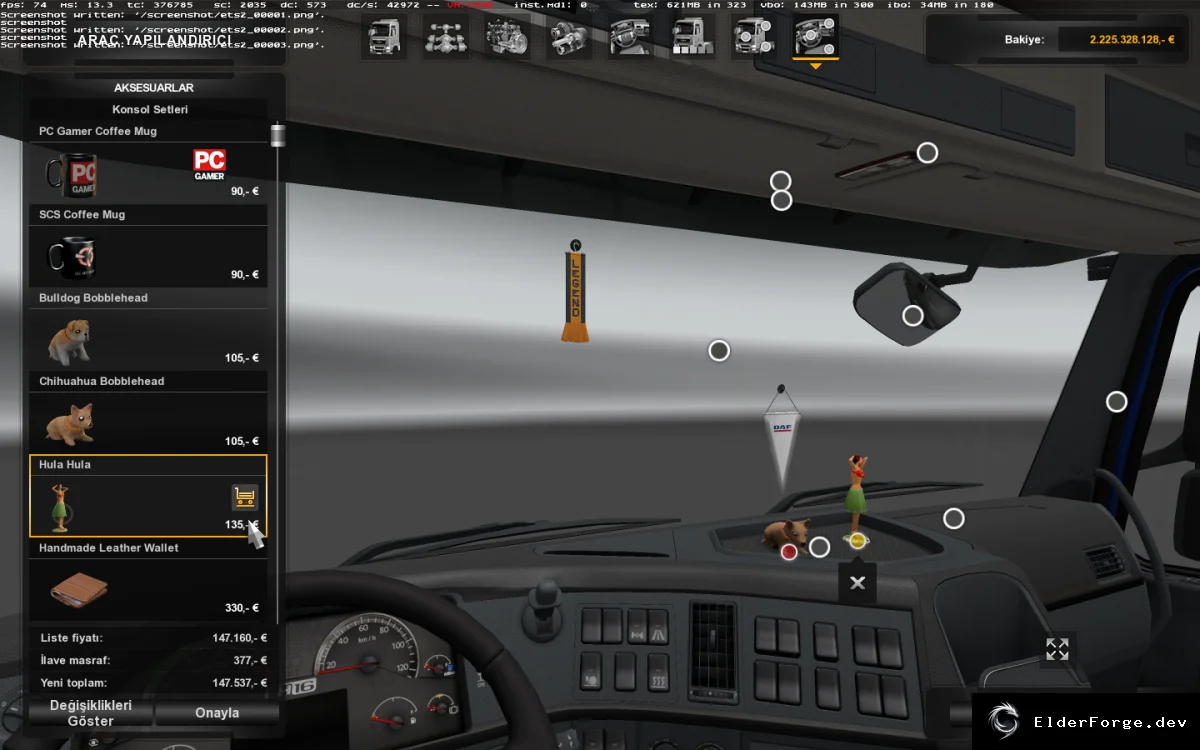Open the interior dashboard category
The height and width of the screenshot is (750, 1200).
click(x=631, y=37)
